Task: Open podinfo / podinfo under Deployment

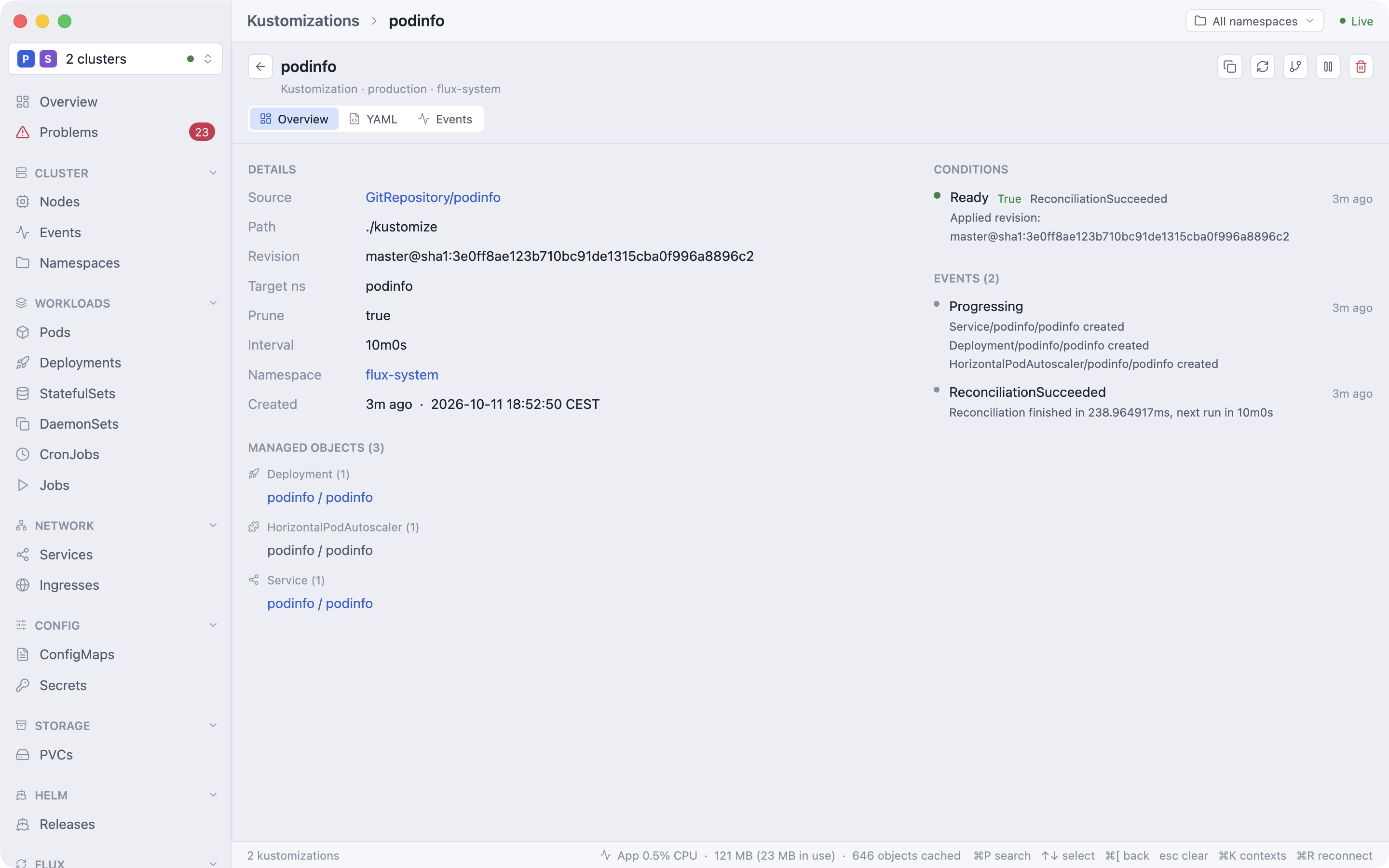Action: point(320,497)
